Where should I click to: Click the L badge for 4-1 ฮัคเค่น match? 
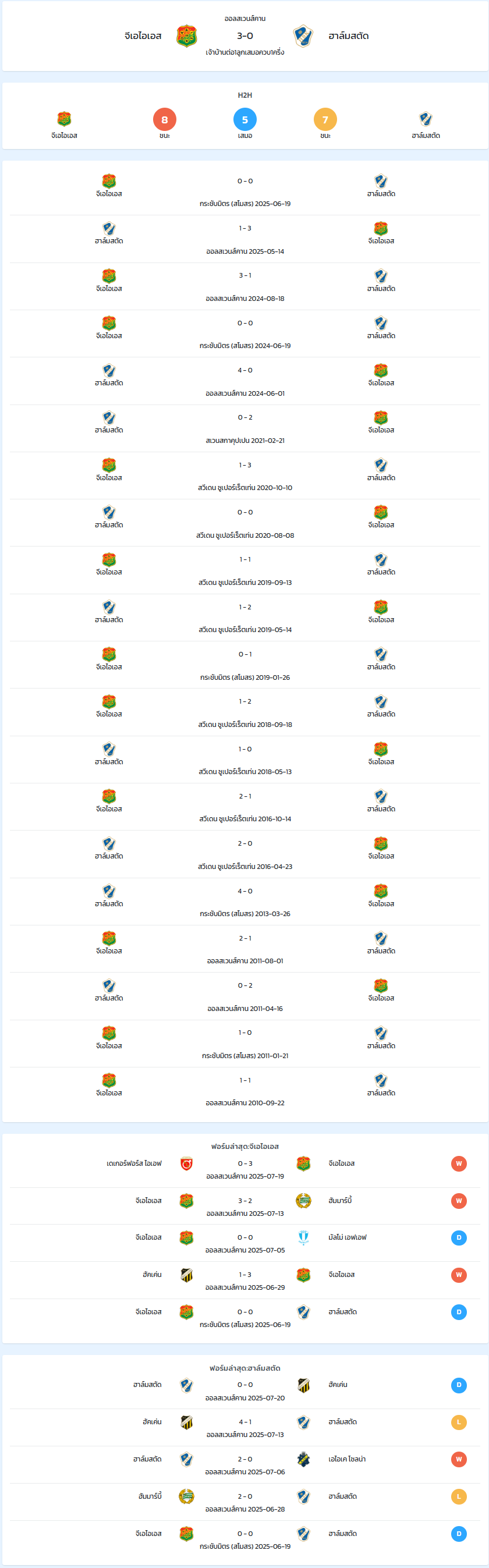(459, 1422)
